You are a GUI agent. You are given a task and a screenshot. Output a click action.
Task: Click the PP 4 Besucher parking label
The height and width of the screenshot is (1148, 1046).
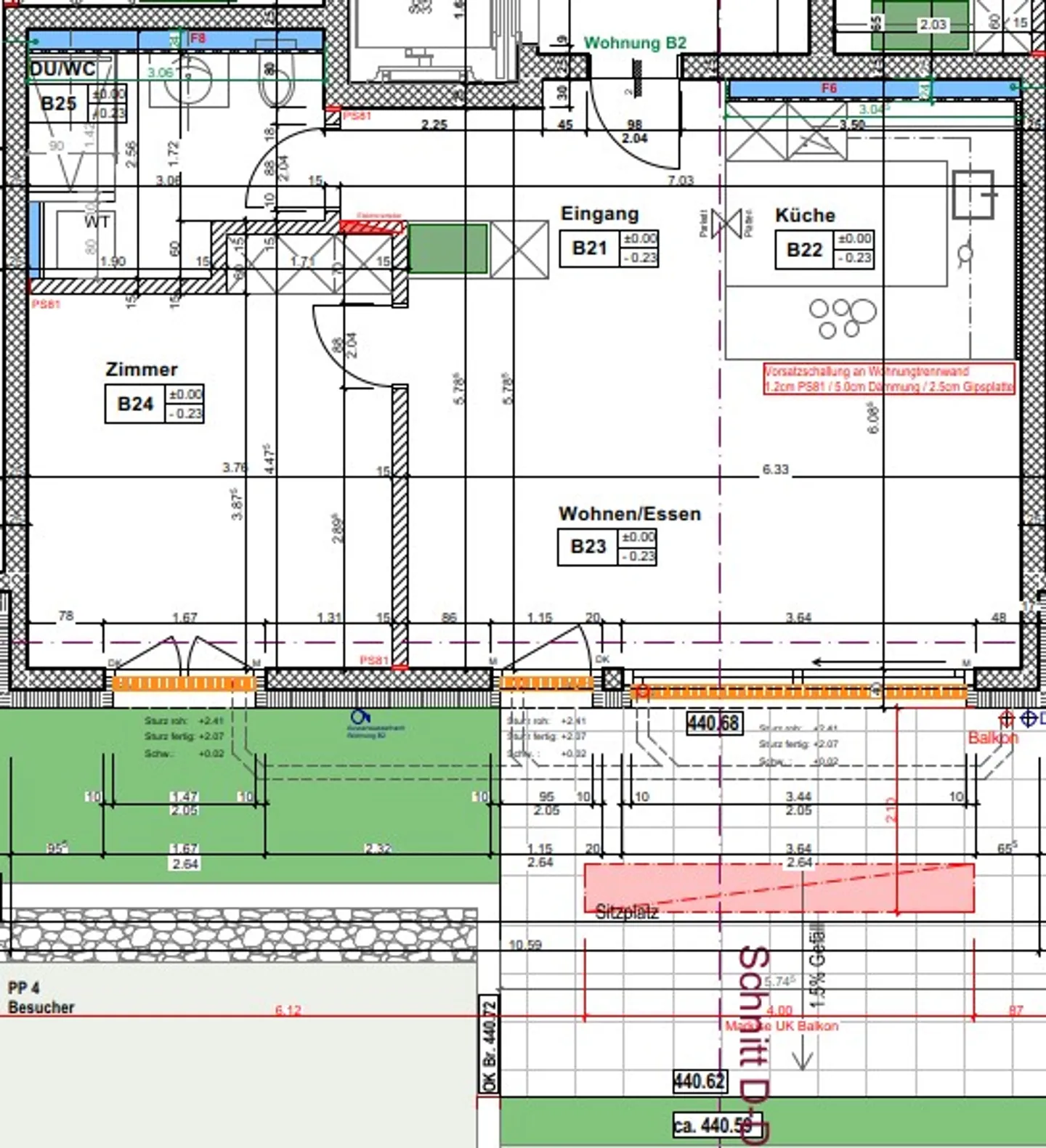pos(41,998)
